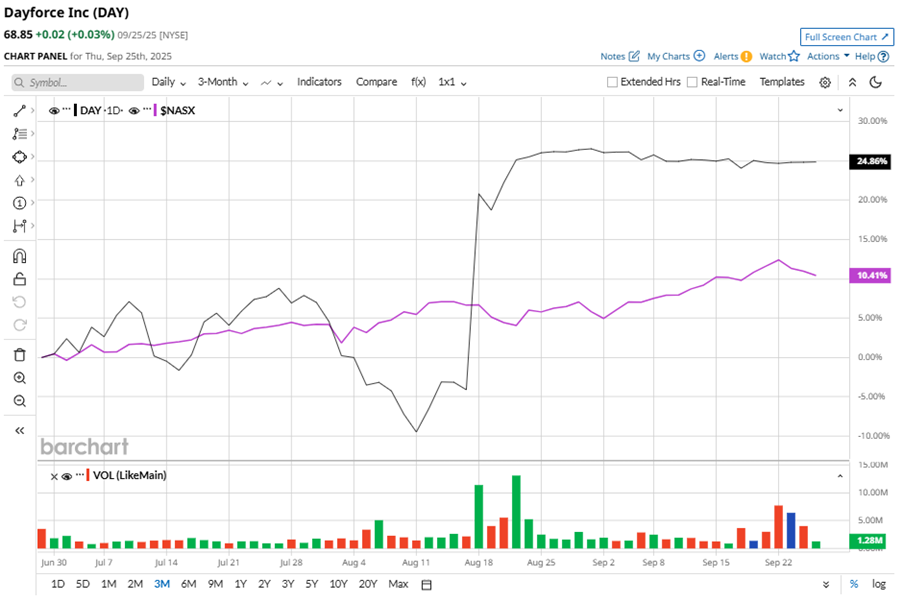The width and height of the screenshot is (903, 602).
Task: Click the $NASX purple color swatch
Action: (x=155, y=110)
